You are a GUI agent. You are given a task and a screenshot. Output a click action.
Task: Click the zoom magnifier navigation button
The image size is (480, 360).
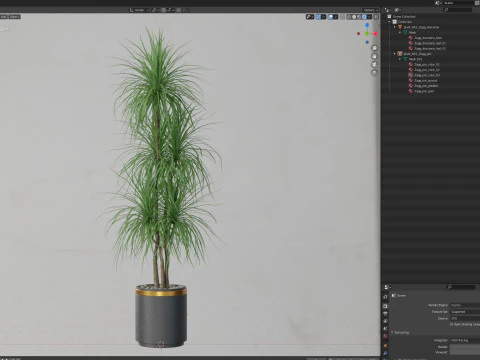pos(374,48)
